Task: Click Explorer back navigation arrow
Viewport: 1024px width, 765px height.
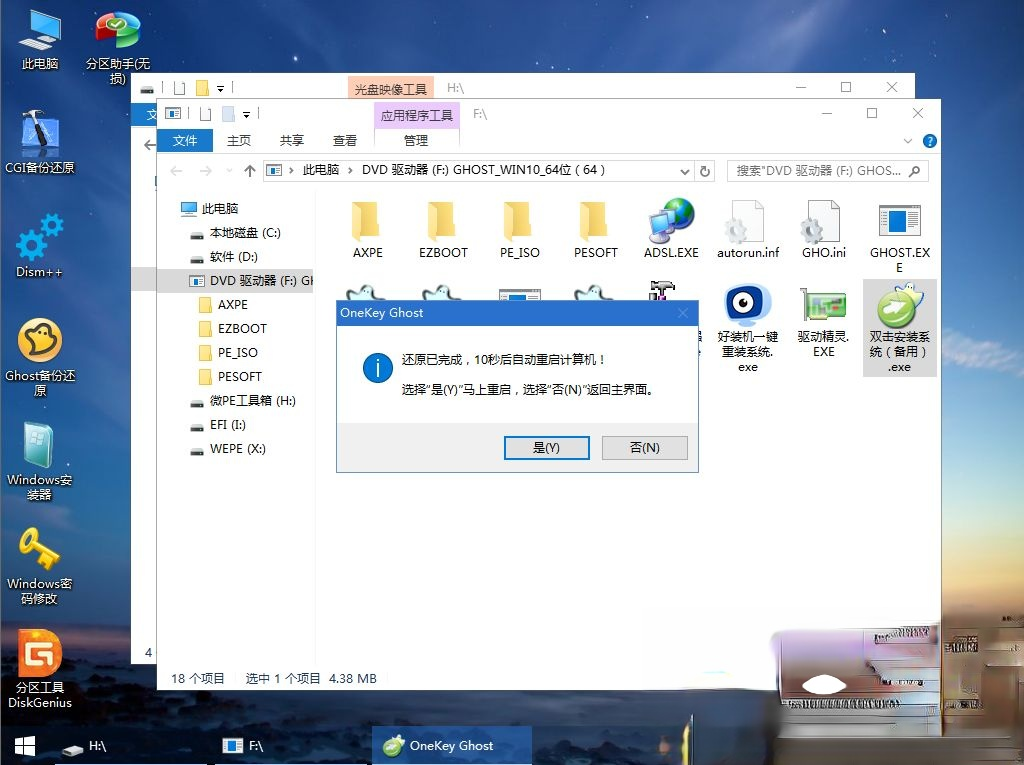Action: [176, 171]
